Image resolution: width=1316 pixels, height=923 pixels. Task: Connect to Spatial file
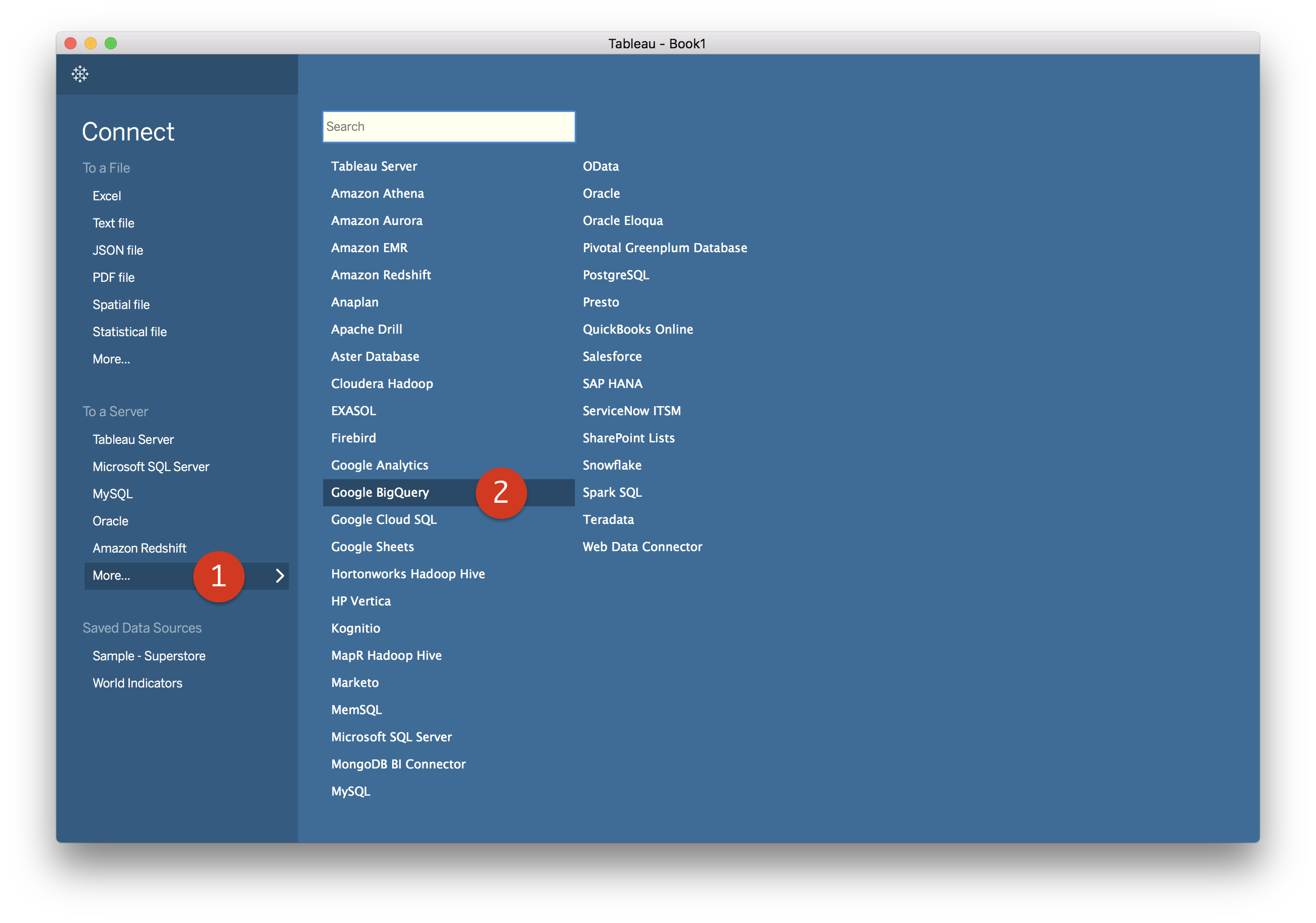click(121, 305)
